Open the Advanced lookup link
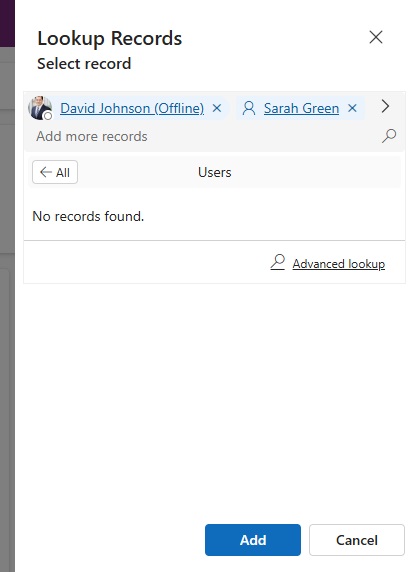The height and width of the screenshot is (572, 410). coord(339,263)
